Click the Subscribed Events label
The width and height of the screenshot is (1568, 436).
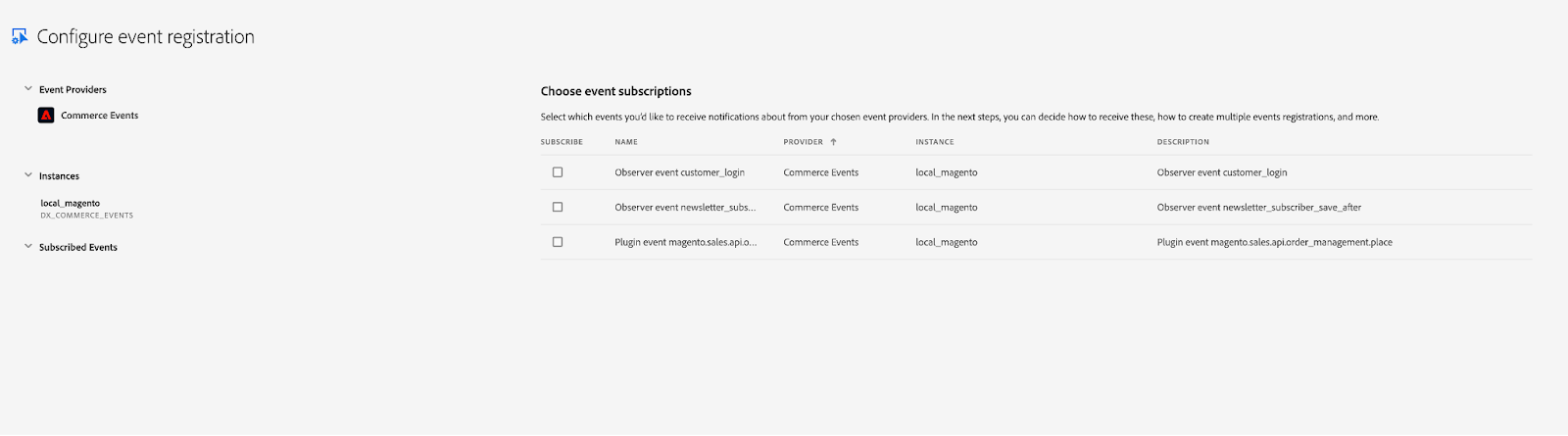click(x=78, y=248)
